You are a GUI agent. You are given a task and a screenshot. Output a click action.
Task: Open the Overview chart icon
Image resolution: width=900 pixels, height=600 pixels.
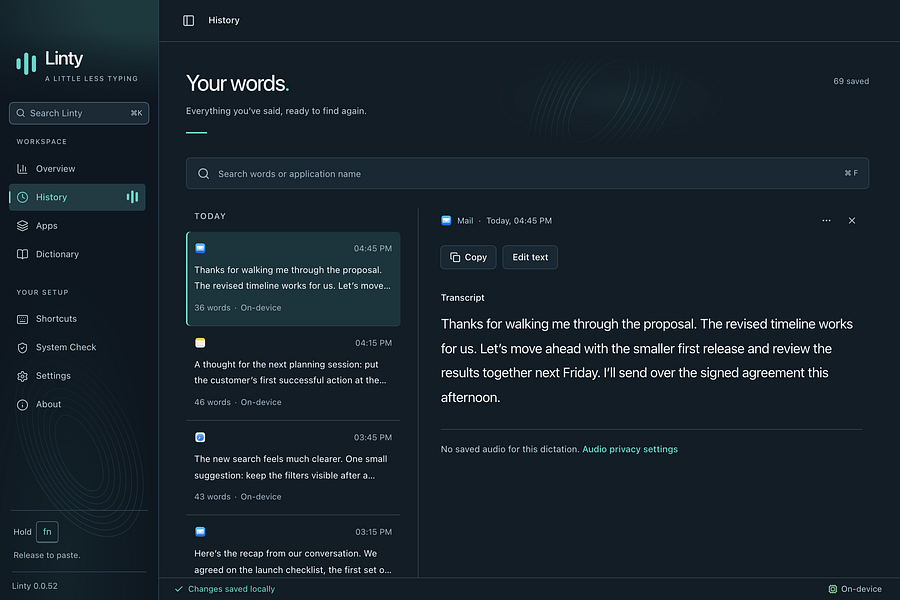(x=22, y=169)
